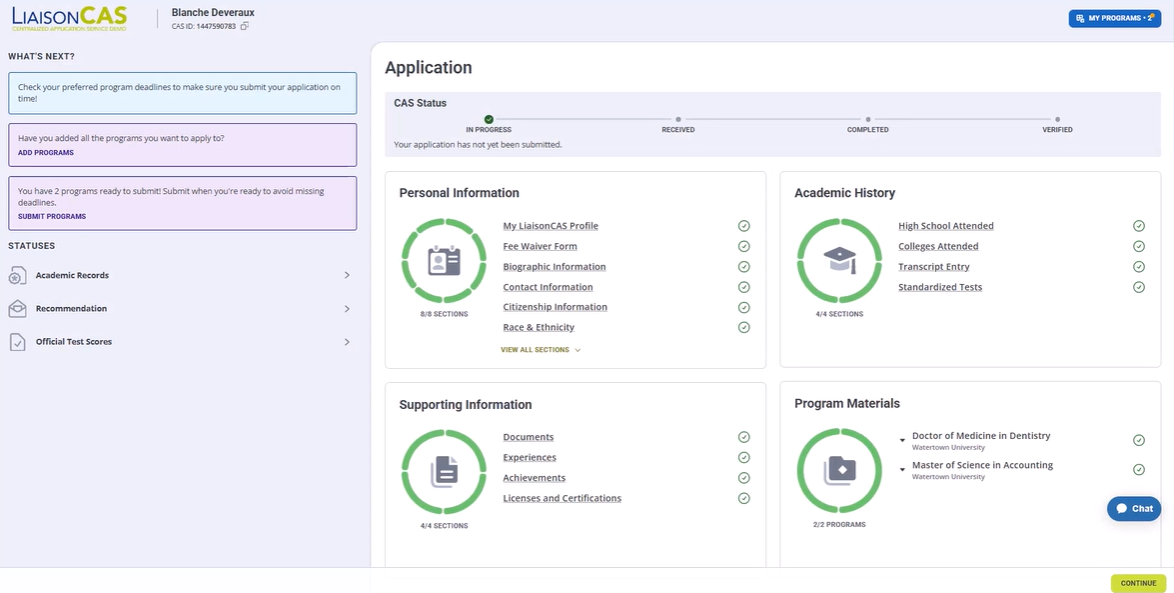The width and height of the screenshot is (1174, 593).
Task: Click the Official Test Scores document icon
Action: [x=17, y=342]
